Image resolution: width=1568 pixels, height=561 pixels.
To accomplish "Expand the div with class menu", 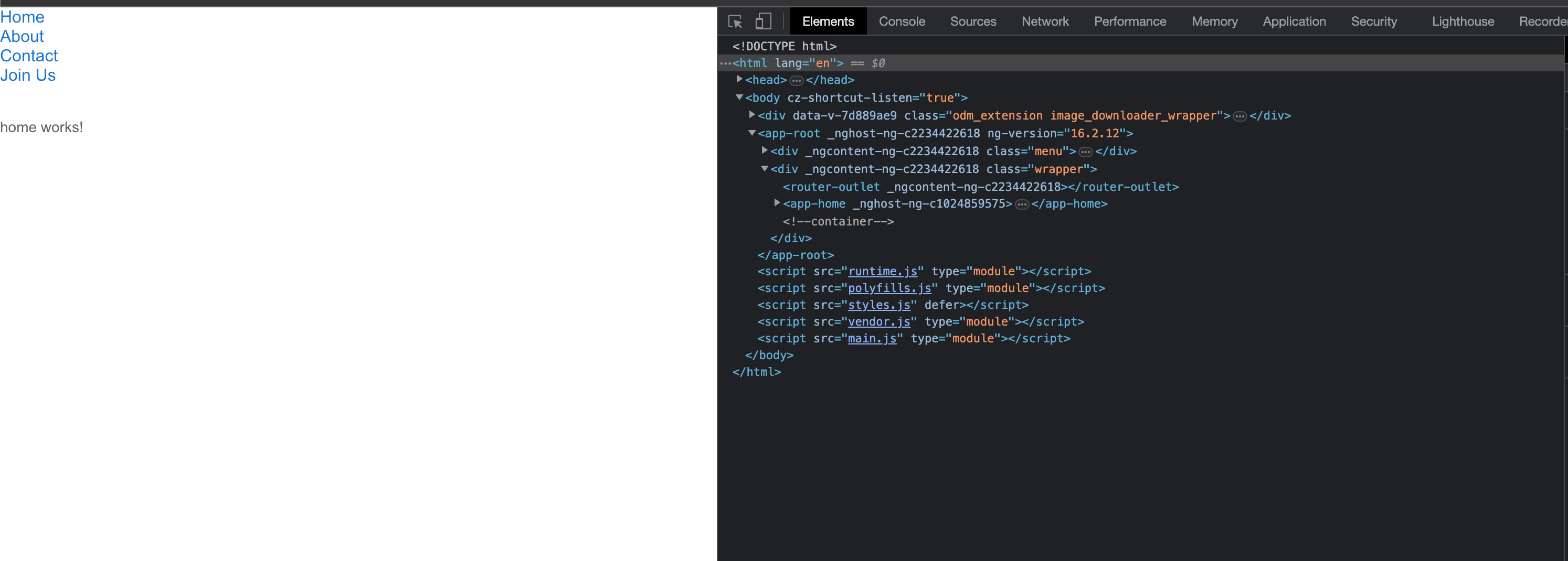I will pyautogui.click(x=765, y=150).
